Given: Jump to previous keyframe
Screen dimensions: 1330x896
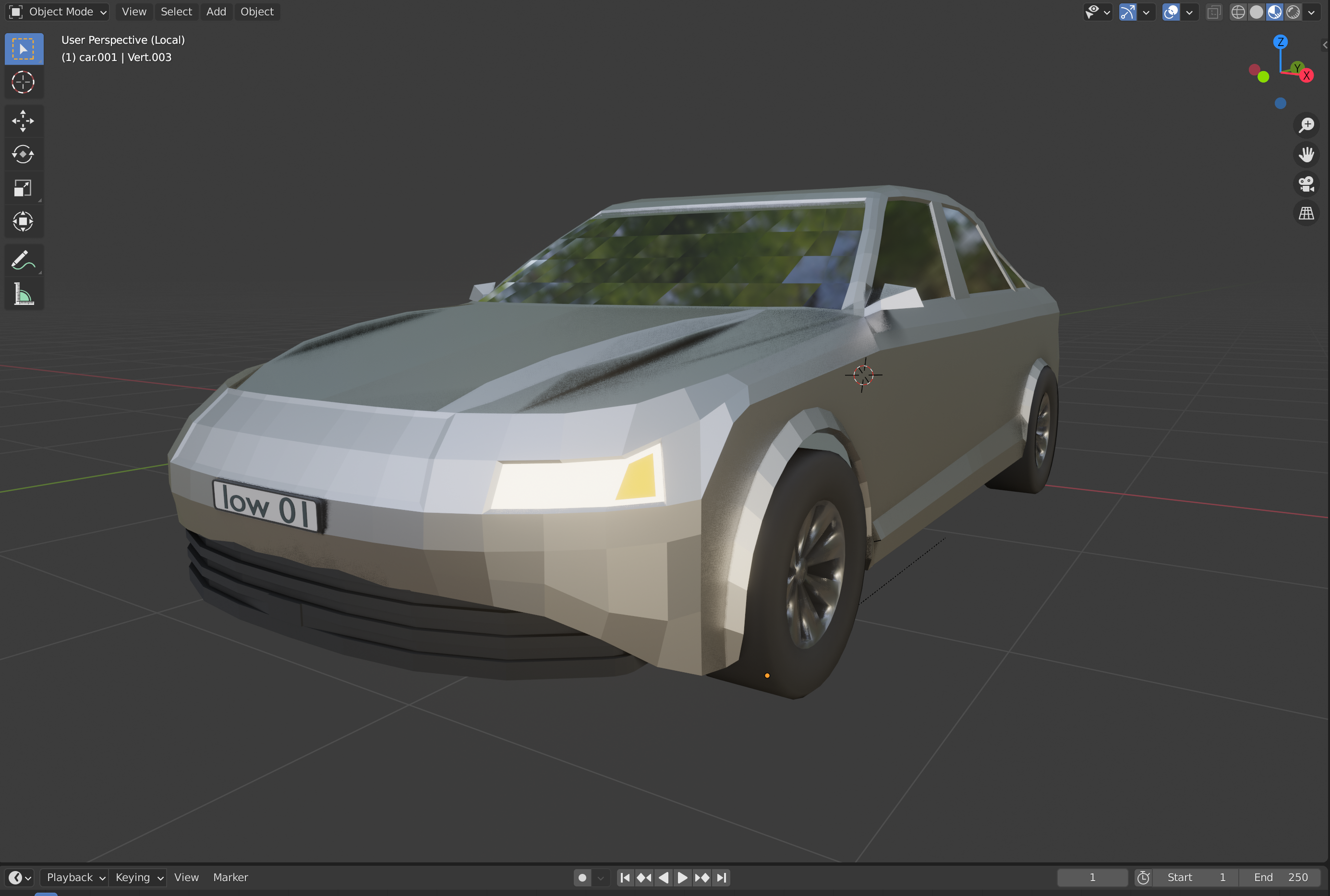Looking at the screenshot, I should point(644,877).
